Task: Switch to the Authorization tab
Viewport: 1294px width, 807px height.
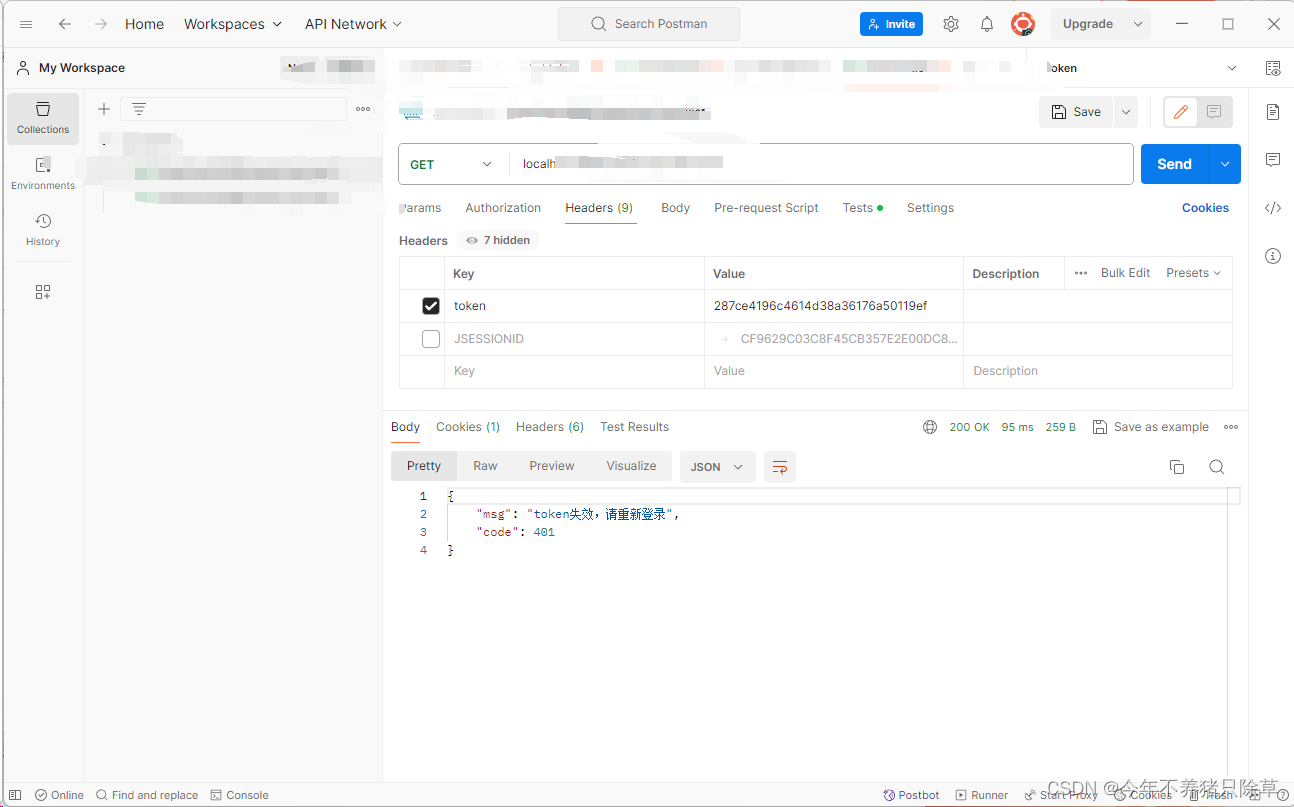Action: 503,208
